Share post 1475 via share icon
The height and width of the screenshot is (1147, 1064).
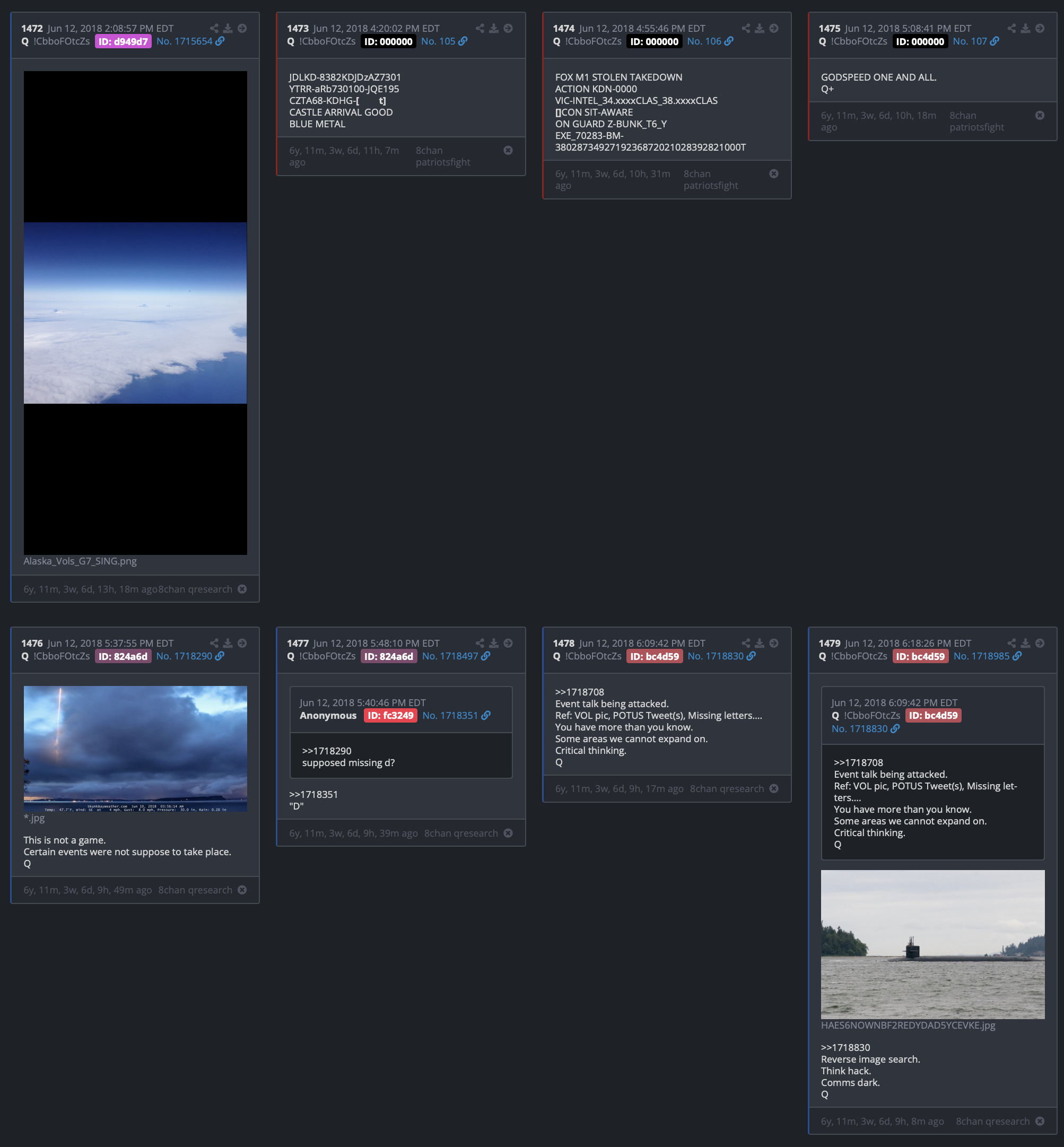(x=1012, y=28)
